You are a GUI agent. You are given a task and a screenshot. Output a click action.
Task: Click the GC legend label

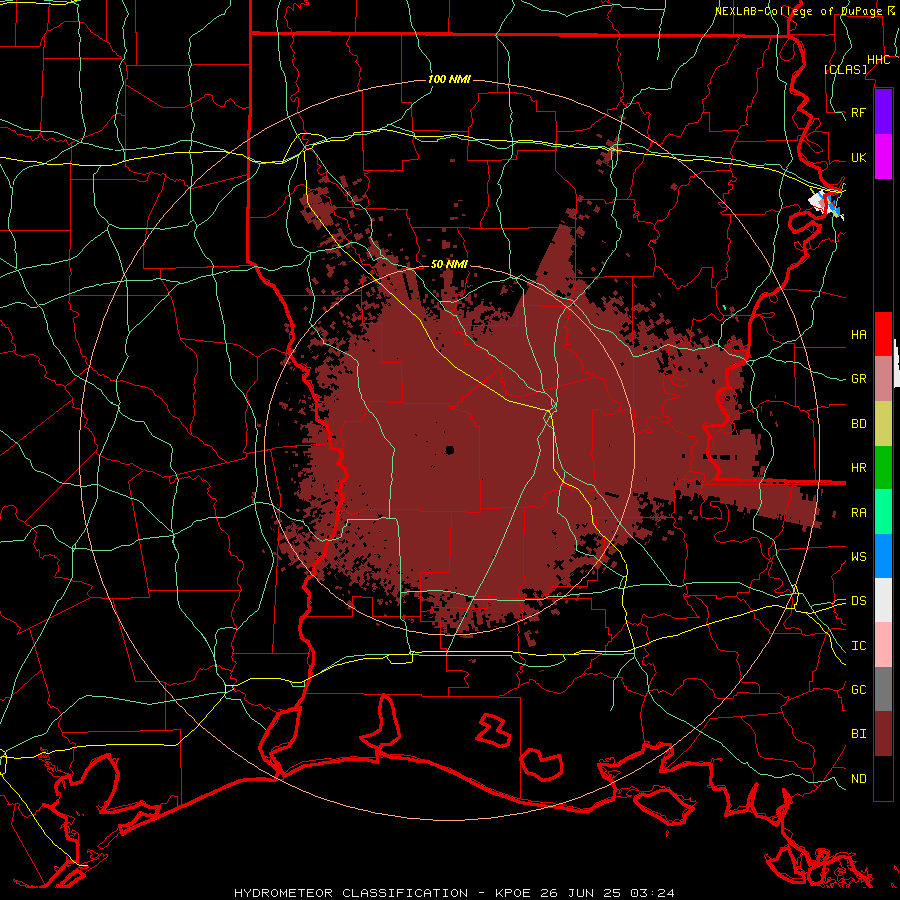click(x=858, y=690)
